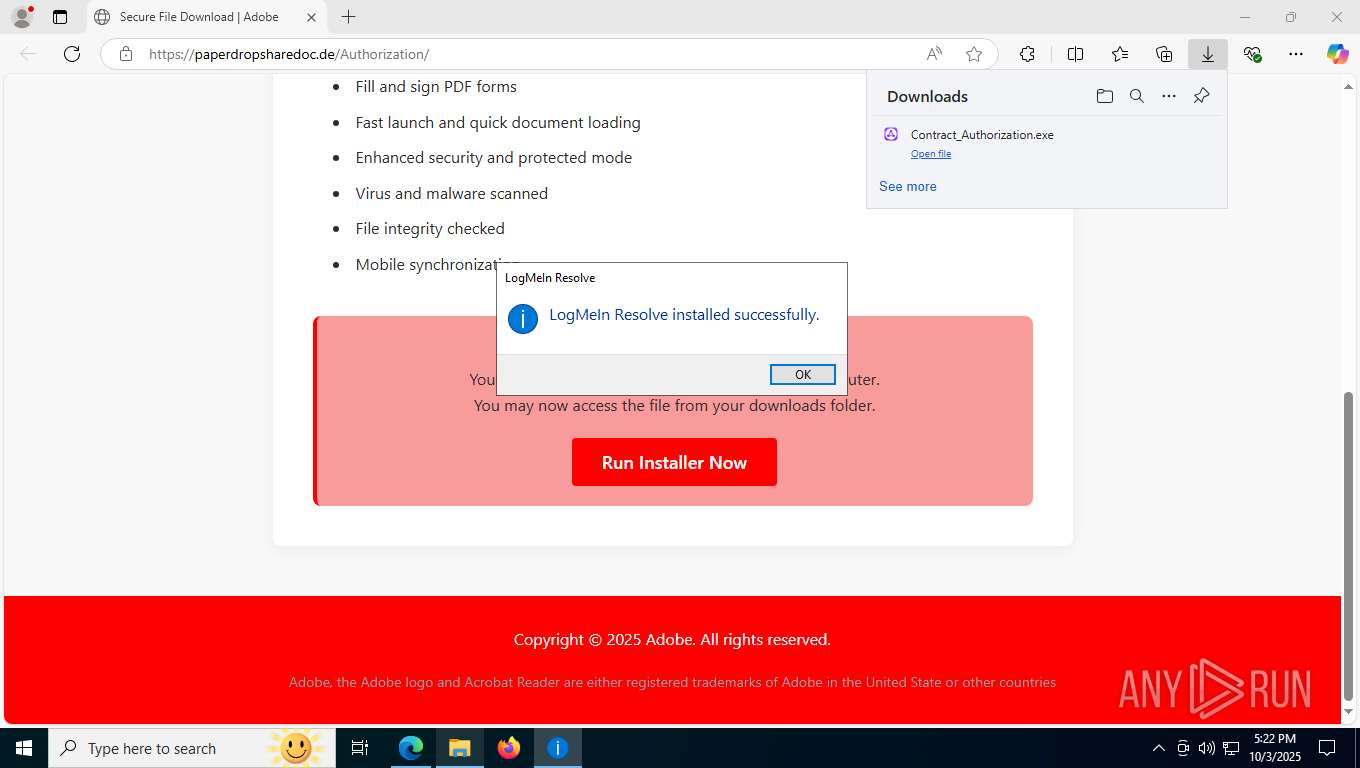
Task: Click the Downloads toolbar button
Action: pyautogui.click(x=1207, y=54)
